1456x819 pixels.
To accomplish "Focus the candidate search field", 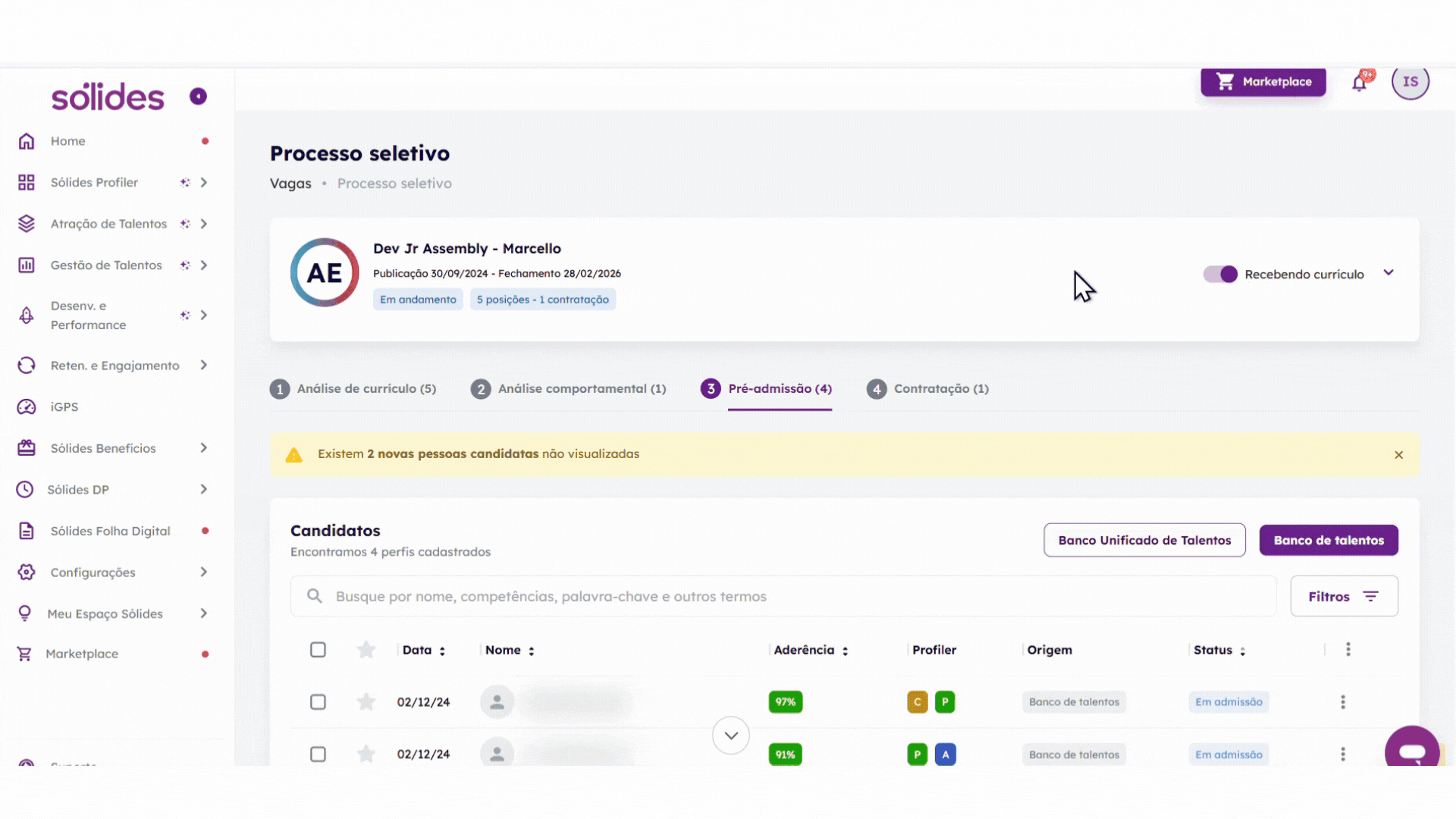I will coord(784,597).
